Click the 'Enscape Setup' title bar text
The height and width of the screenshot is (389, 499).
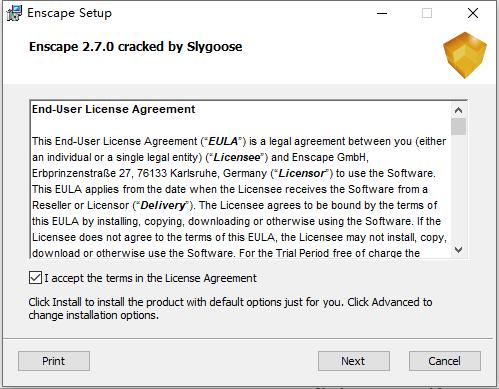coord(69,13)
